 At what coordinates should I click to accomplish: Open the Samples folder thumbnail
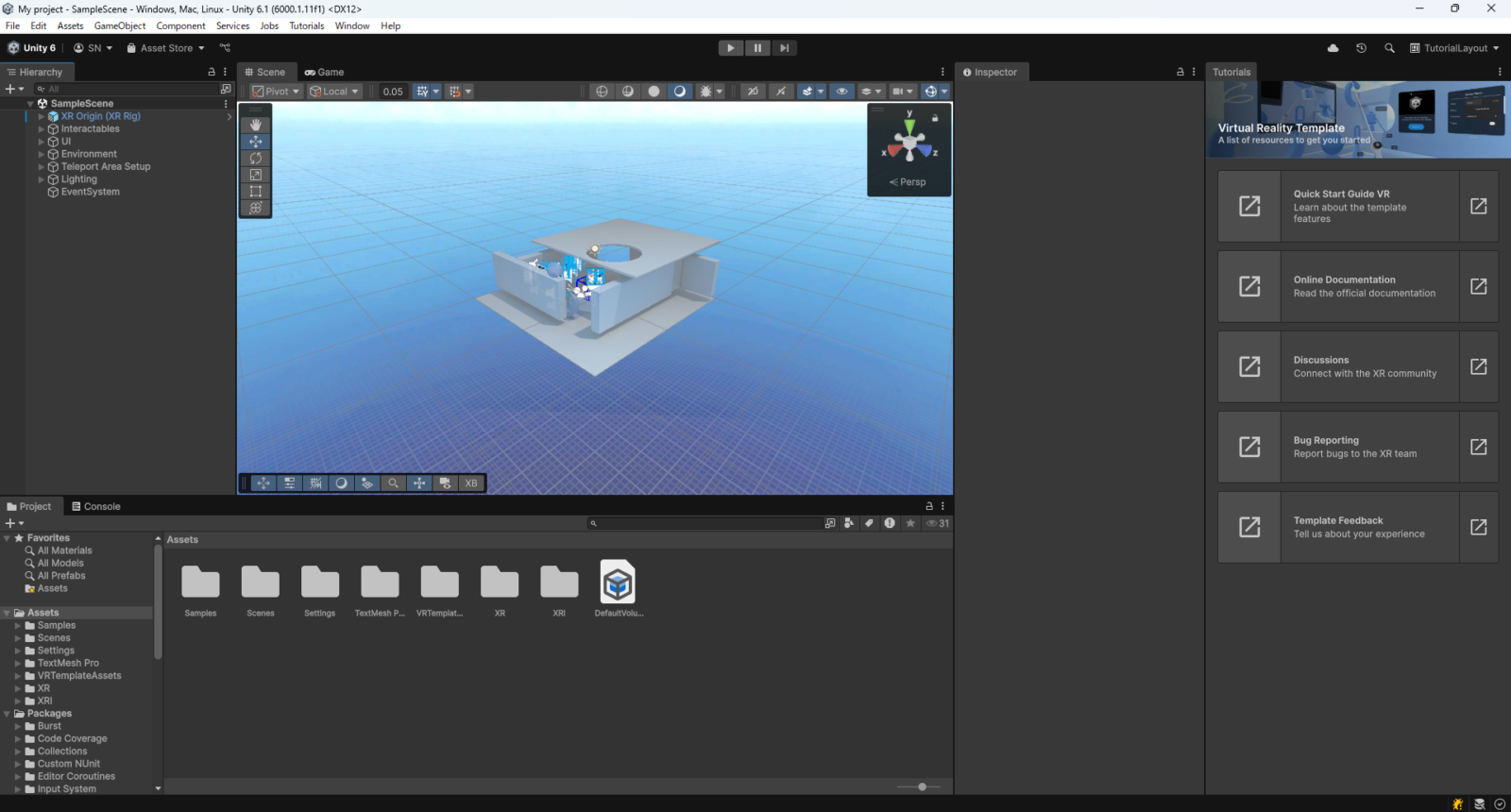[x=200, y=590]
